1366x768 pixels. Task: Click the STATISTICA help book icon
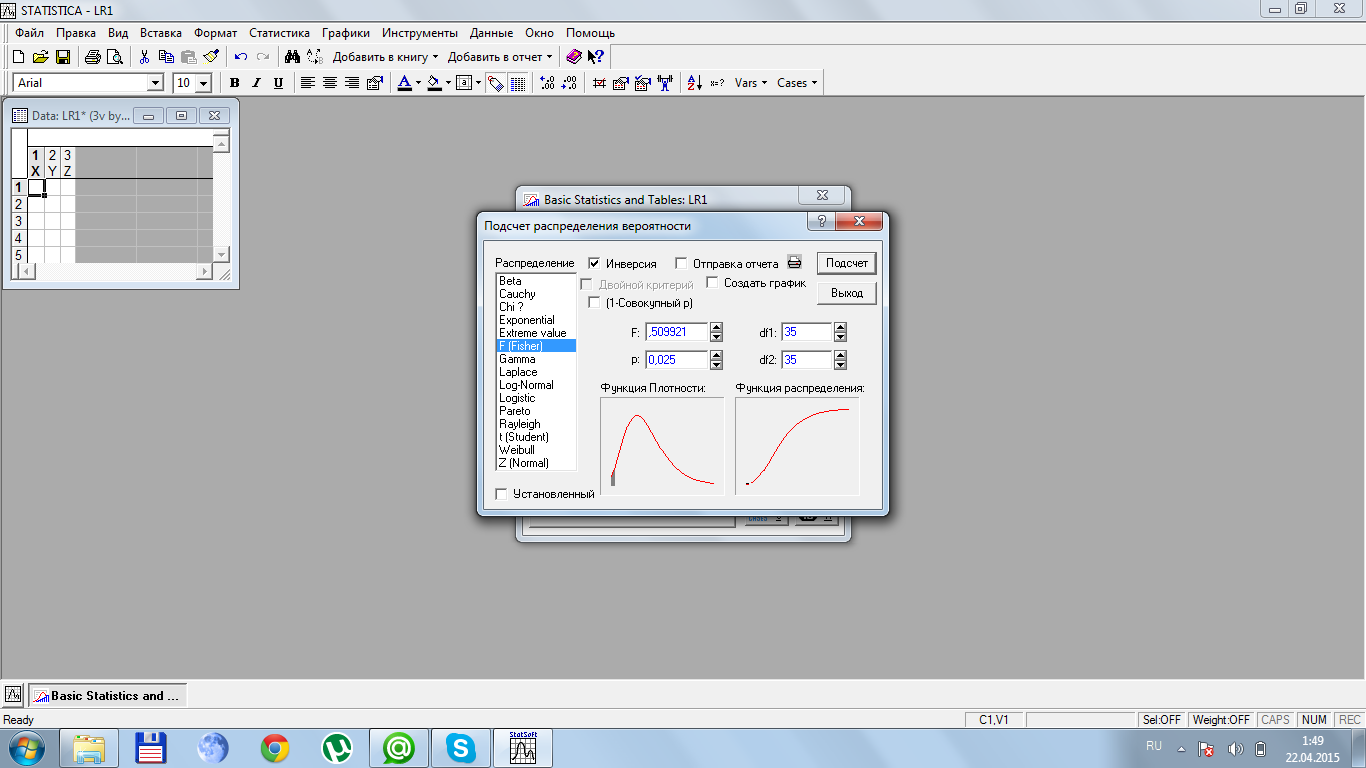pyautogui.click(x=573, y=57)
